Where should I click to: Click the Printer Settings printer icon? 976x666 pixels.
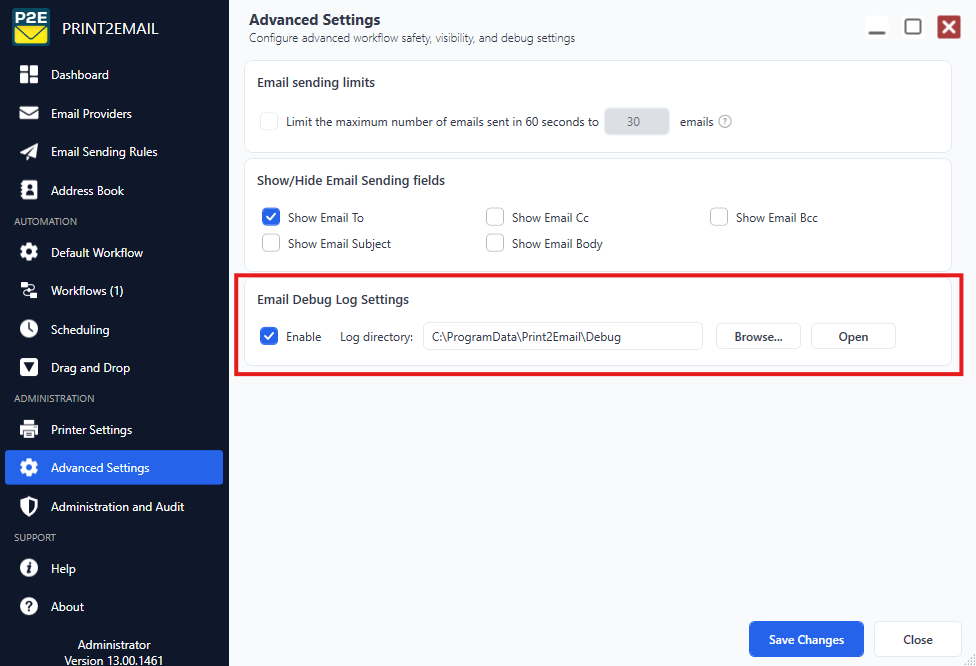[29, 429]
